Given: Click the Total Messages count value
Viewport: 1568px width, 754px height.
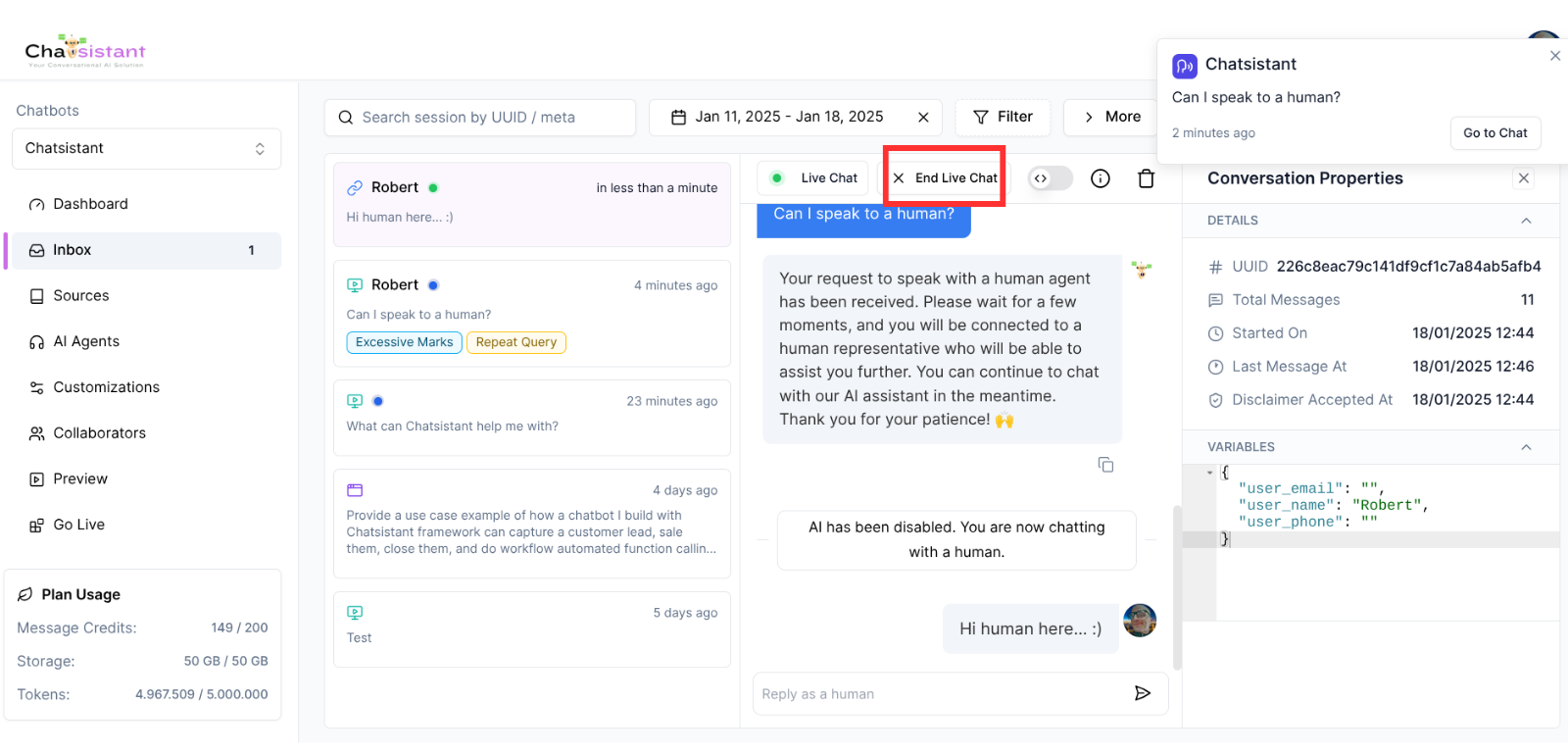Looking at the screenshot, I should click(1527, 300).
